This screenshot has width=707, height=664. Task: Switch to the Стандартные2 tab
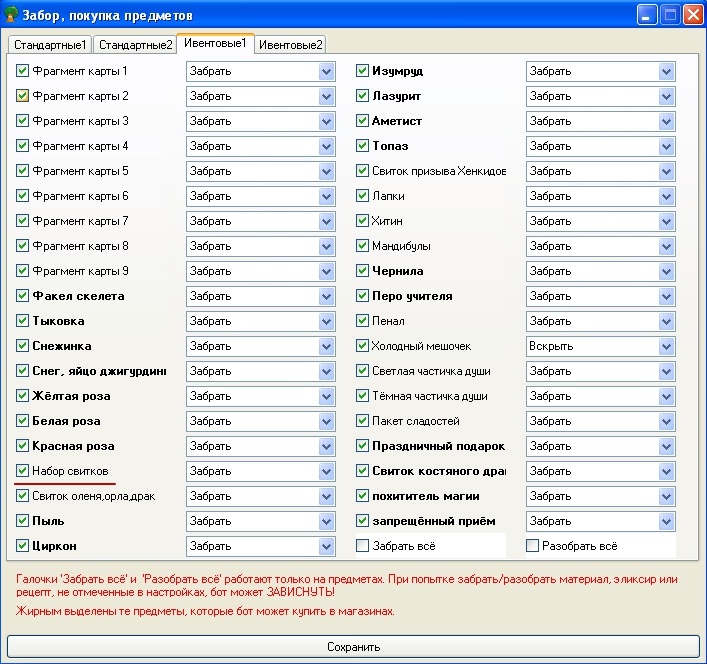coord(135,45)
